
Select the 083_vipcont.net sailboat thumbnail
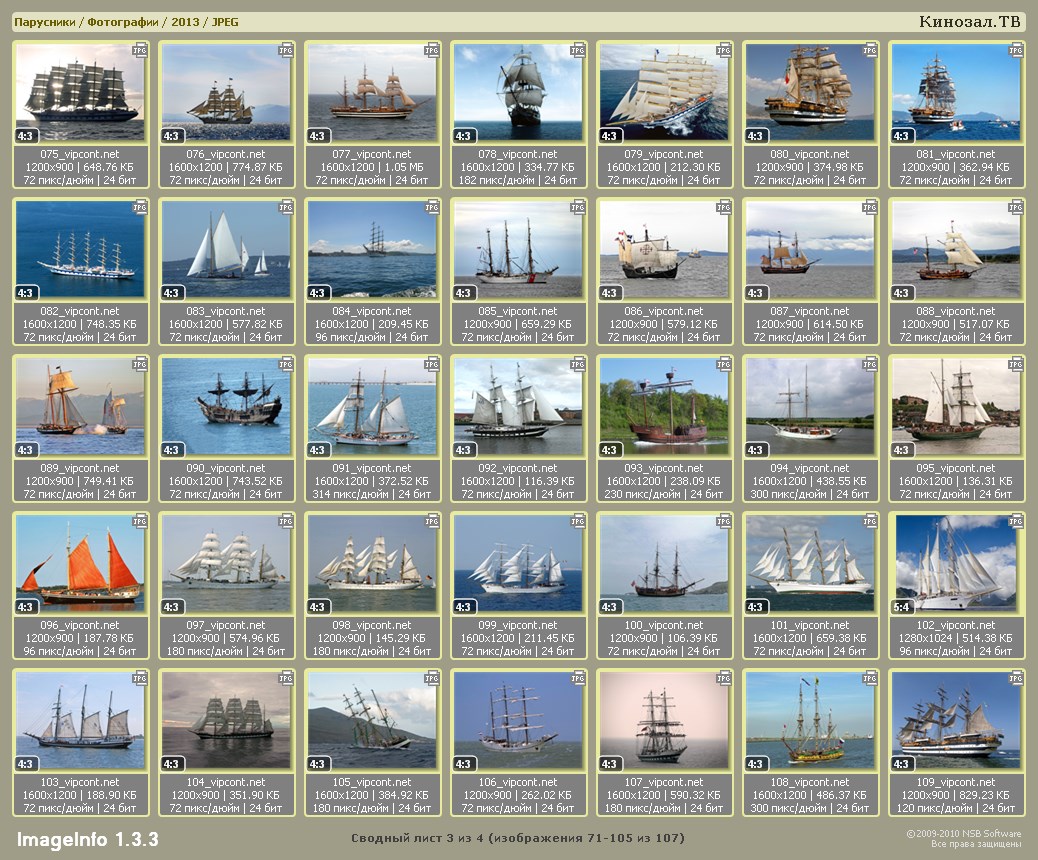226,250
